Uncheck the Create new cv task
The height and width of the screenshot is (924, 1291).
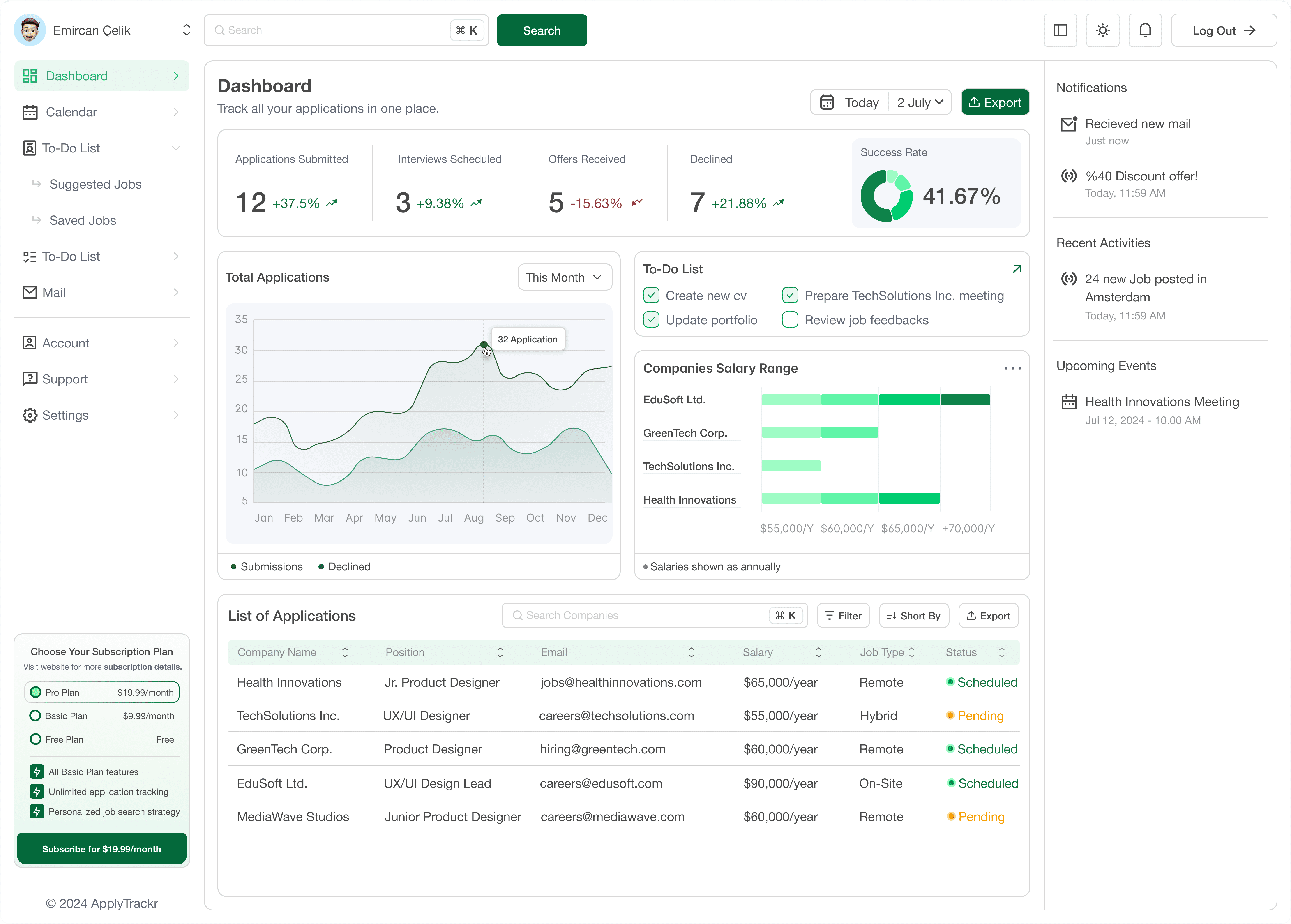651,295
